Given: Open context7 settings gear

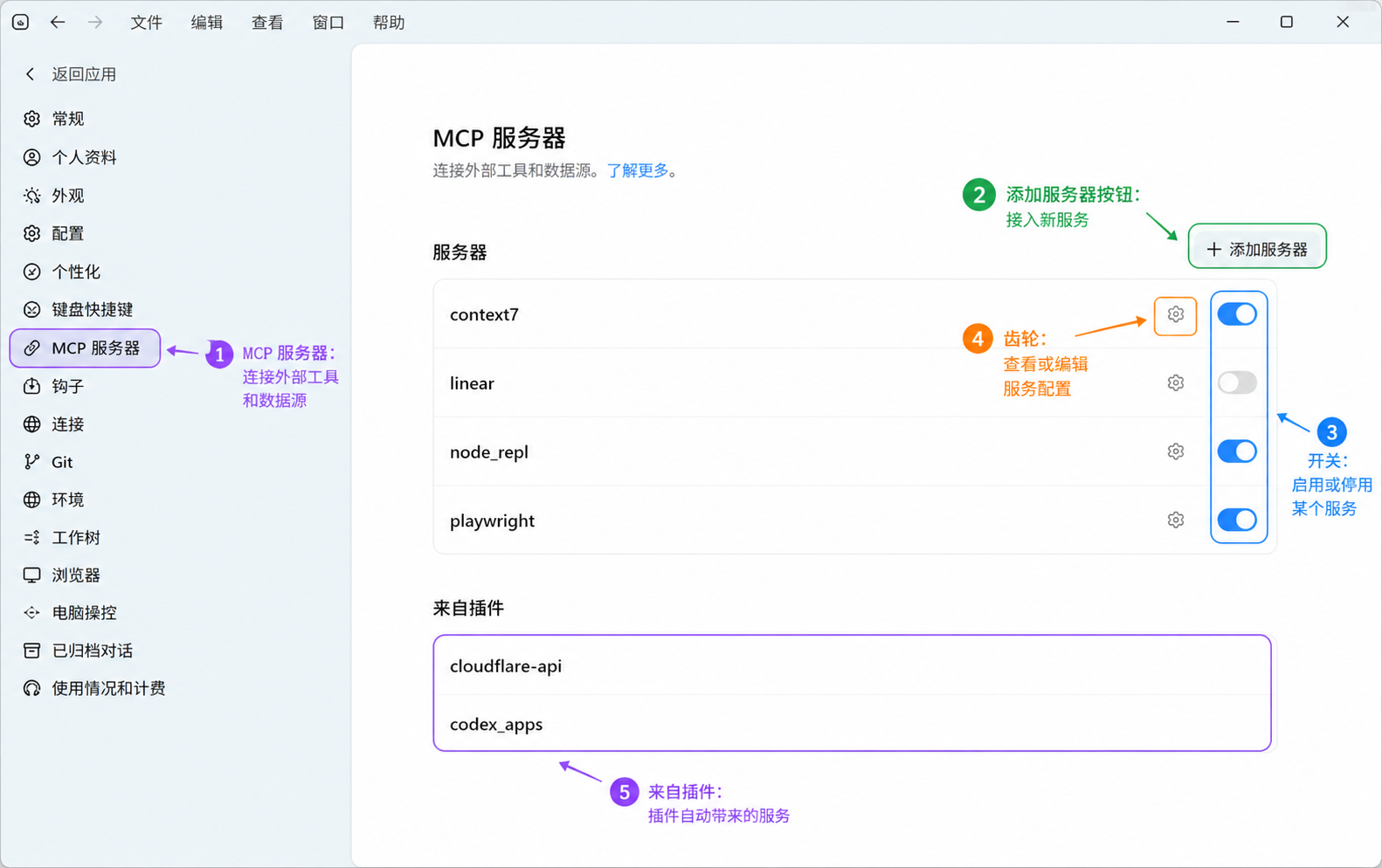Looking at the screenshot, I should click(1175, 314).
